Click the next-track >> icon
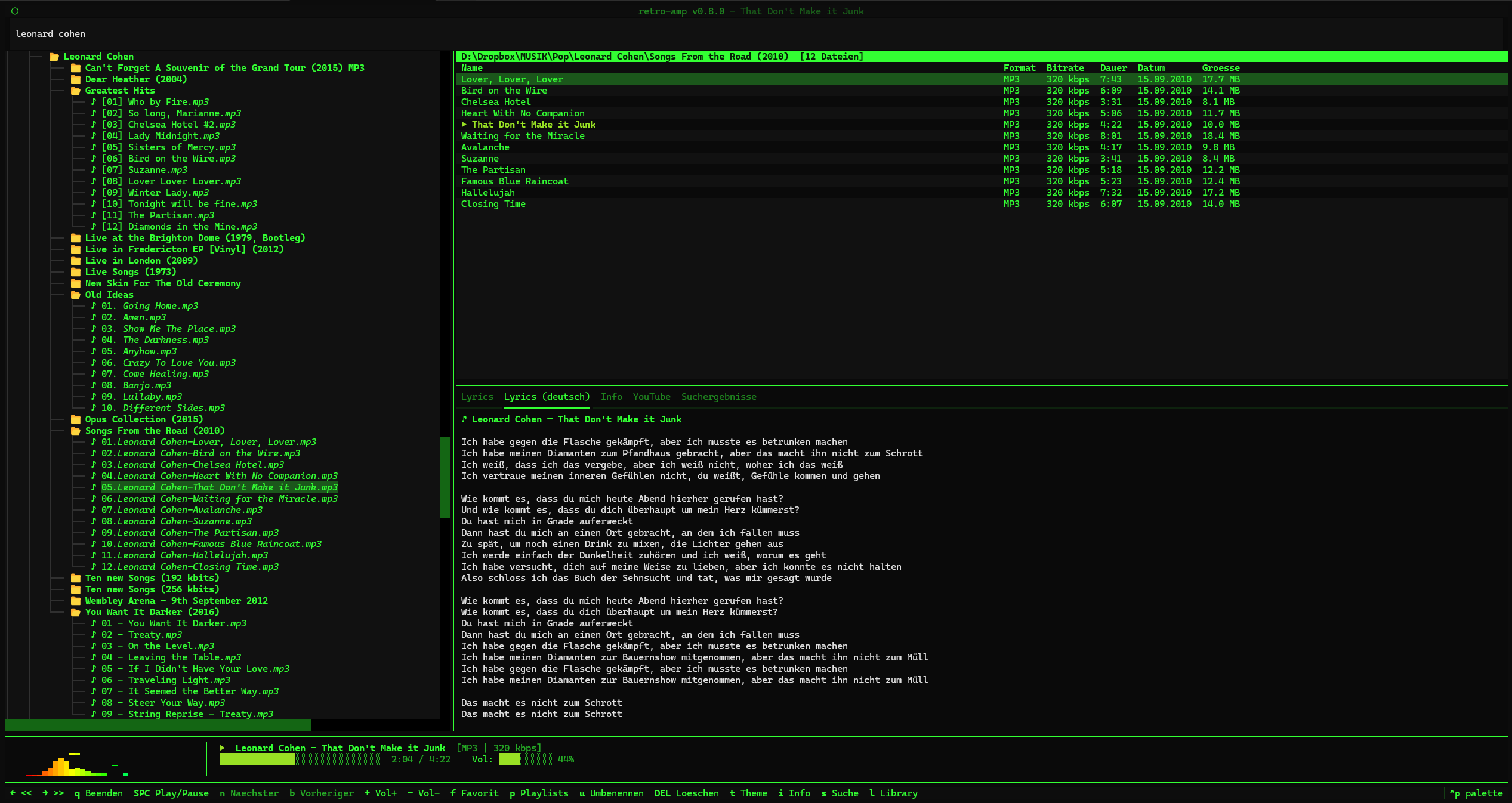 coord(59,793)
